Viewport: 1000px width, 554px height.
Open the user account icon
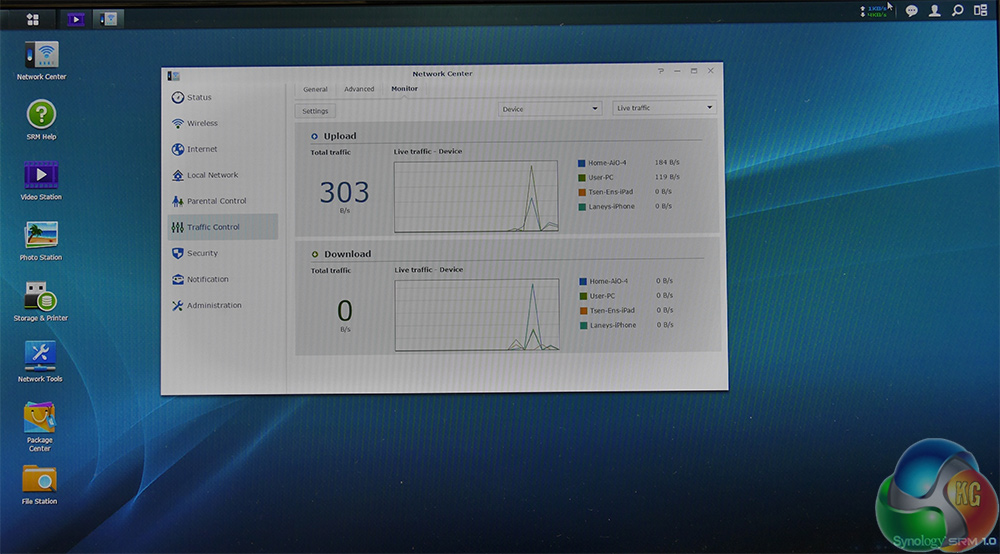point(934,11)
